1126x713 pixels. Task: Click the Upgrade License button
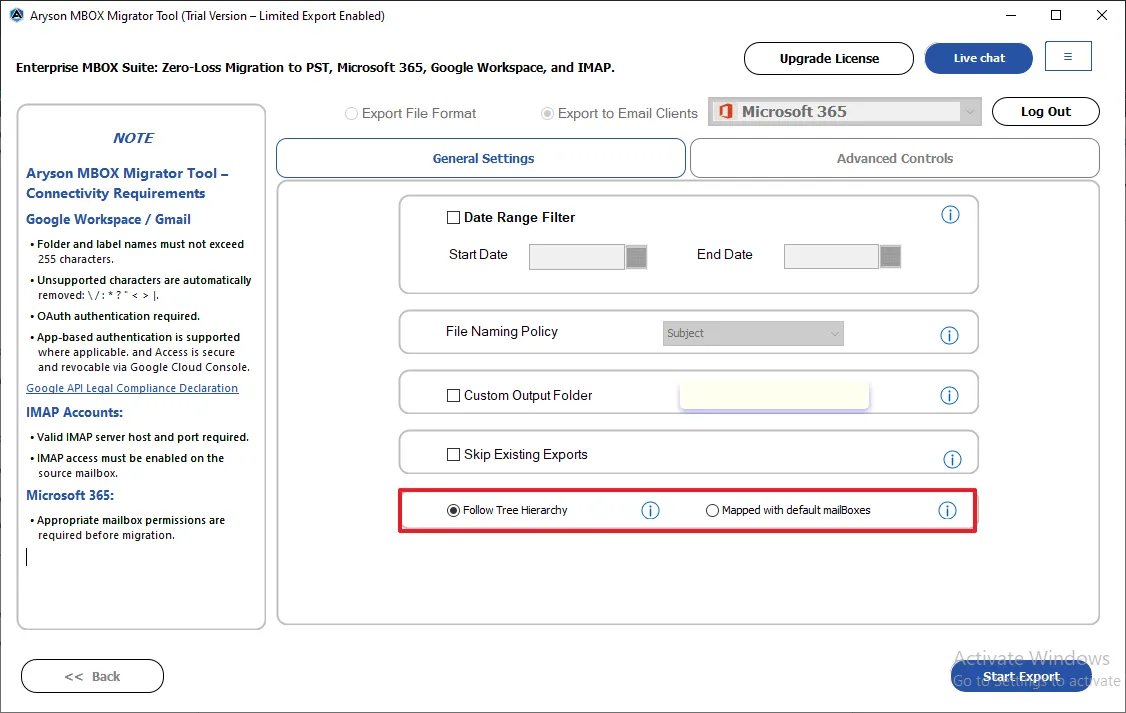point(829,58)
